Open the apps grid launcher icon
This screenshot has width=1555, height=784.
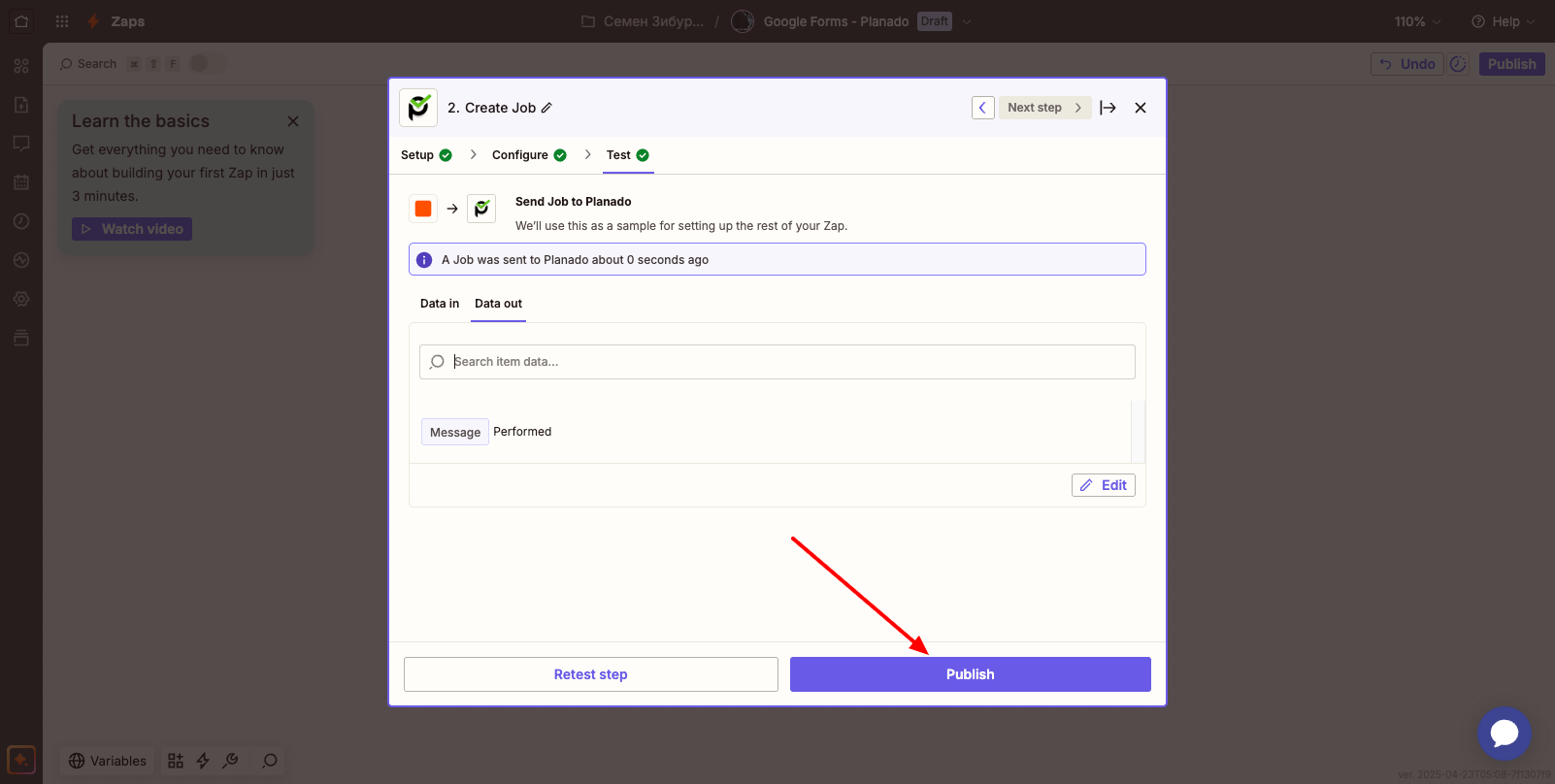[62, 21]
